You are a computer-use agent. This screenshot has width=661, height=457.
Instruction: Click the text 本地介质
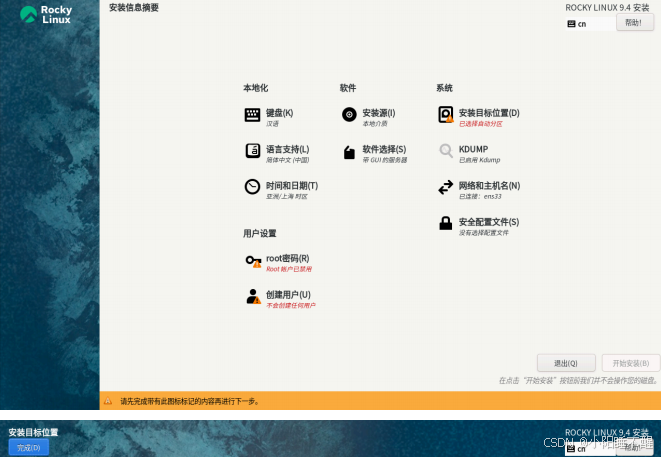pos(375,124)
